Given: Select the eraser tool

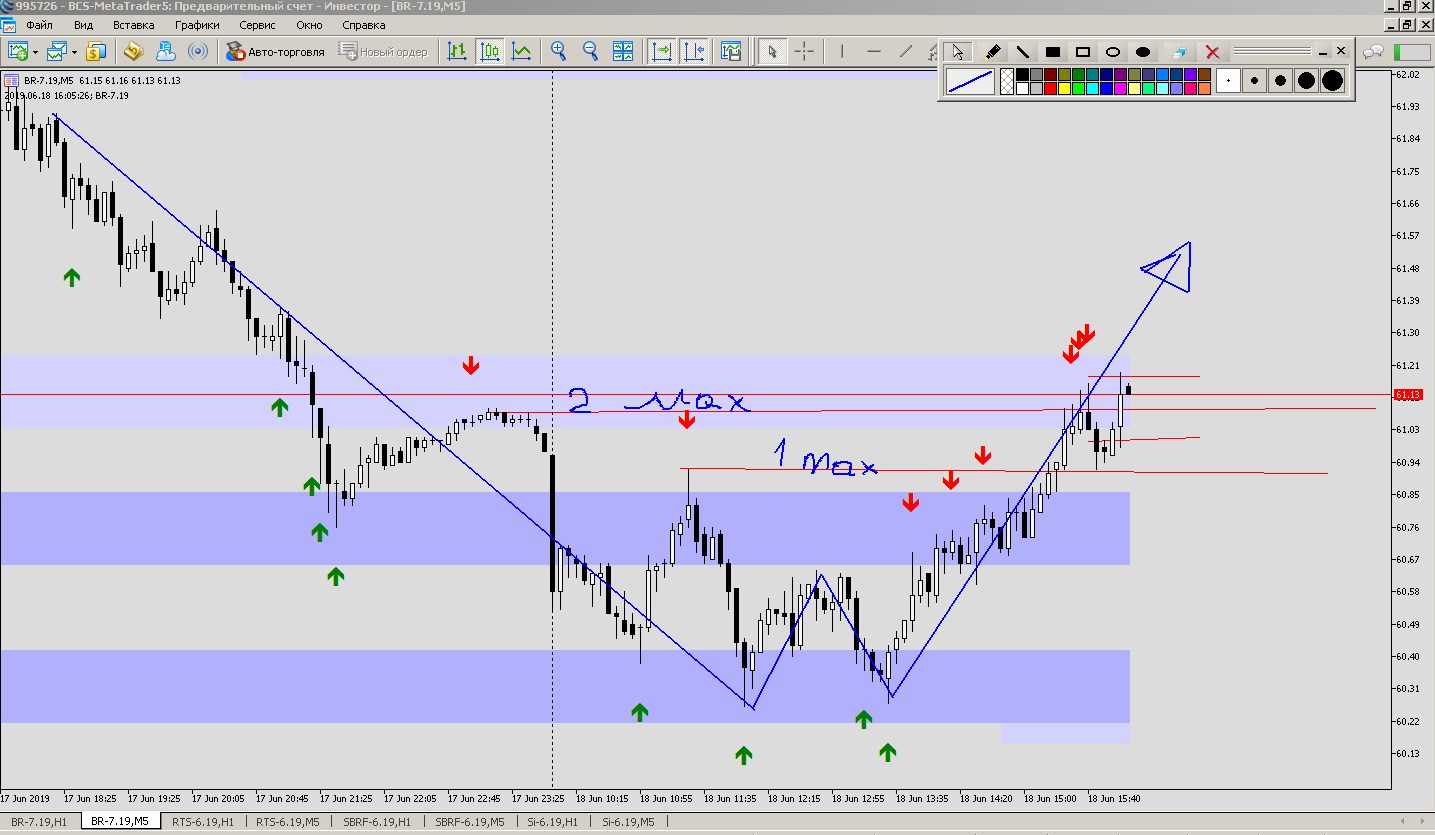Looking at the screenshot, I should point(1180,51).
